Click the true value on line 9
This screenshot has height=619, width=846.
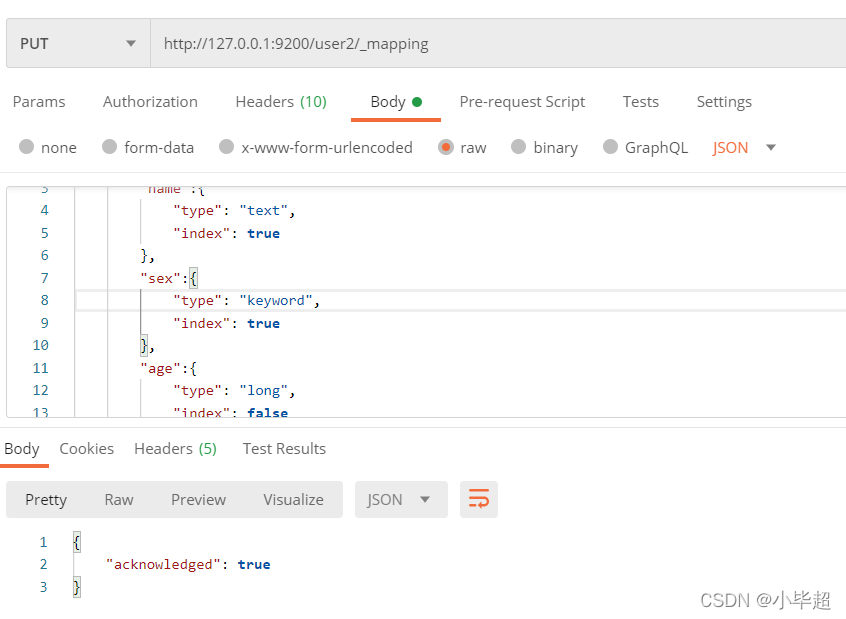point(263,323)
